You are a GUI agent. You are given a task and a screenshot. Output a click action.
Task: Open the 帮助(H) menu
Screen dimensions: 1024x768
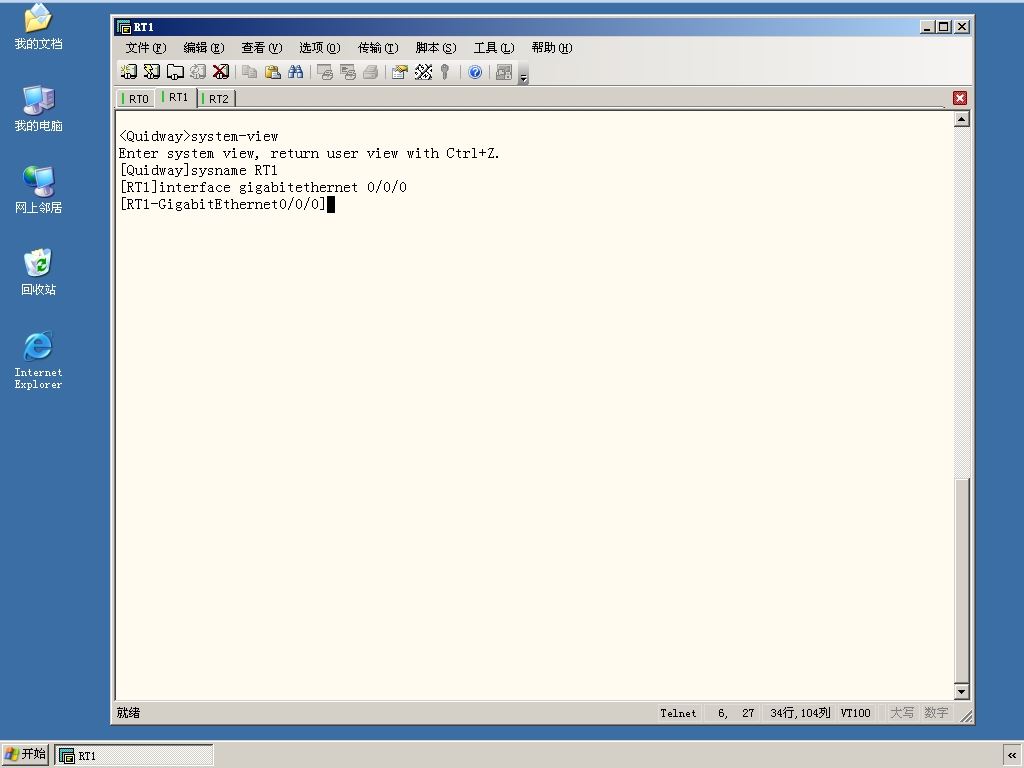(x=552, y=48)
